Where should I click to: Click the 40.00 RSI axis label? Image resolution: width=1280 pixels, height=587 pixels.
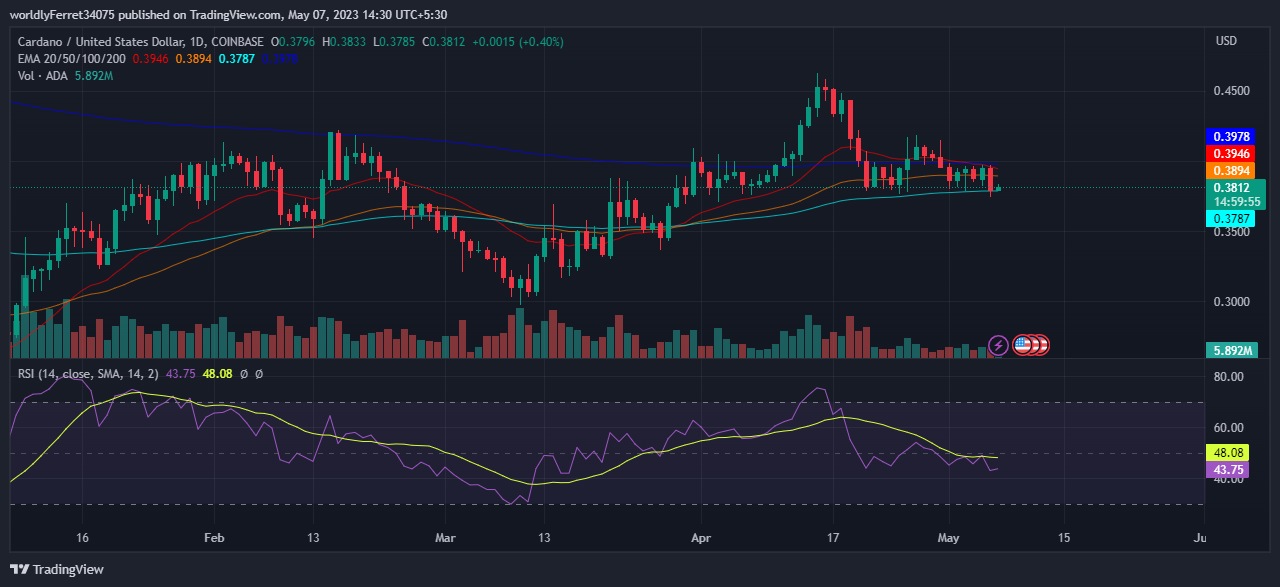click(1227, 479)
